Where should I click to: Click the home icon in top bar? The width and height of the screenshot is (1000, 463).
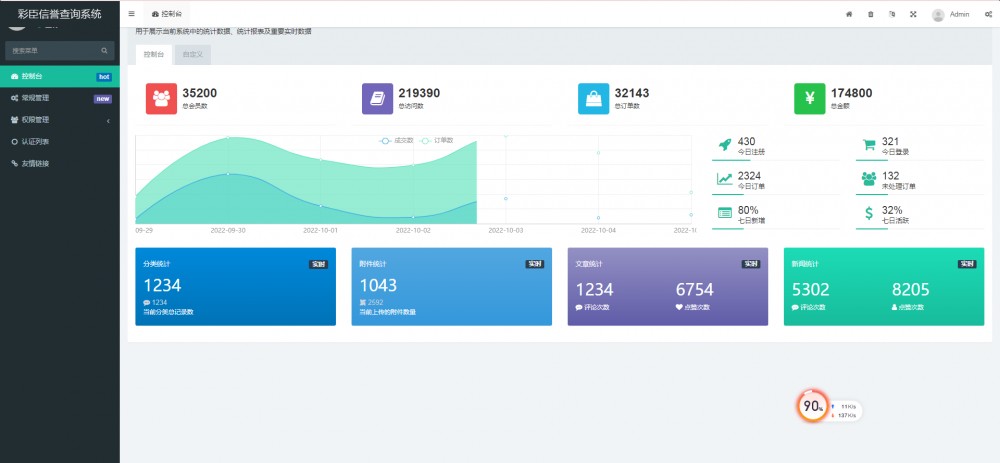point(849,14)
